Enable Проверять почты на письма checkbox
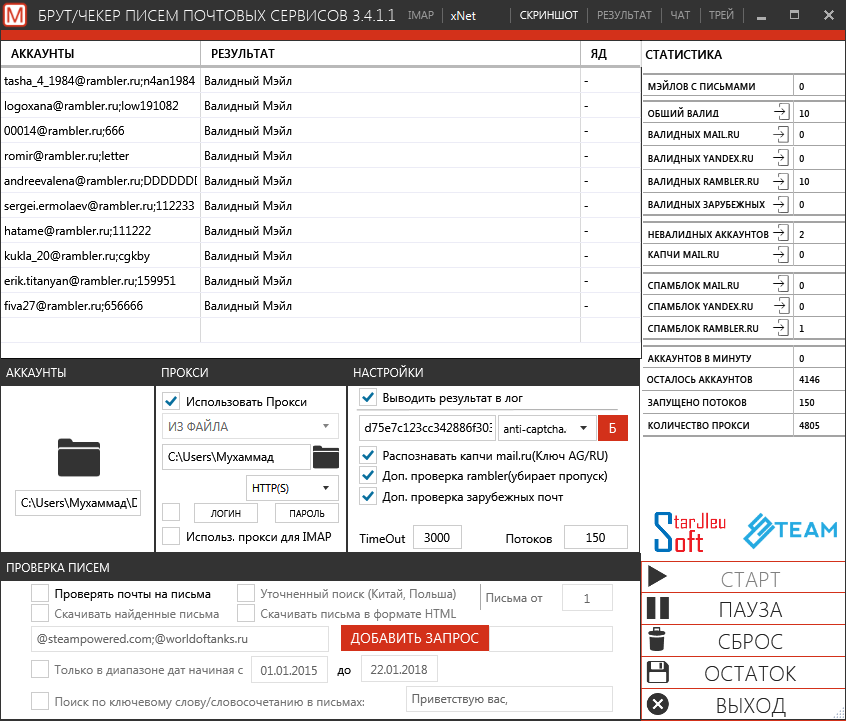Screen dimensions: 846x721 40,593
